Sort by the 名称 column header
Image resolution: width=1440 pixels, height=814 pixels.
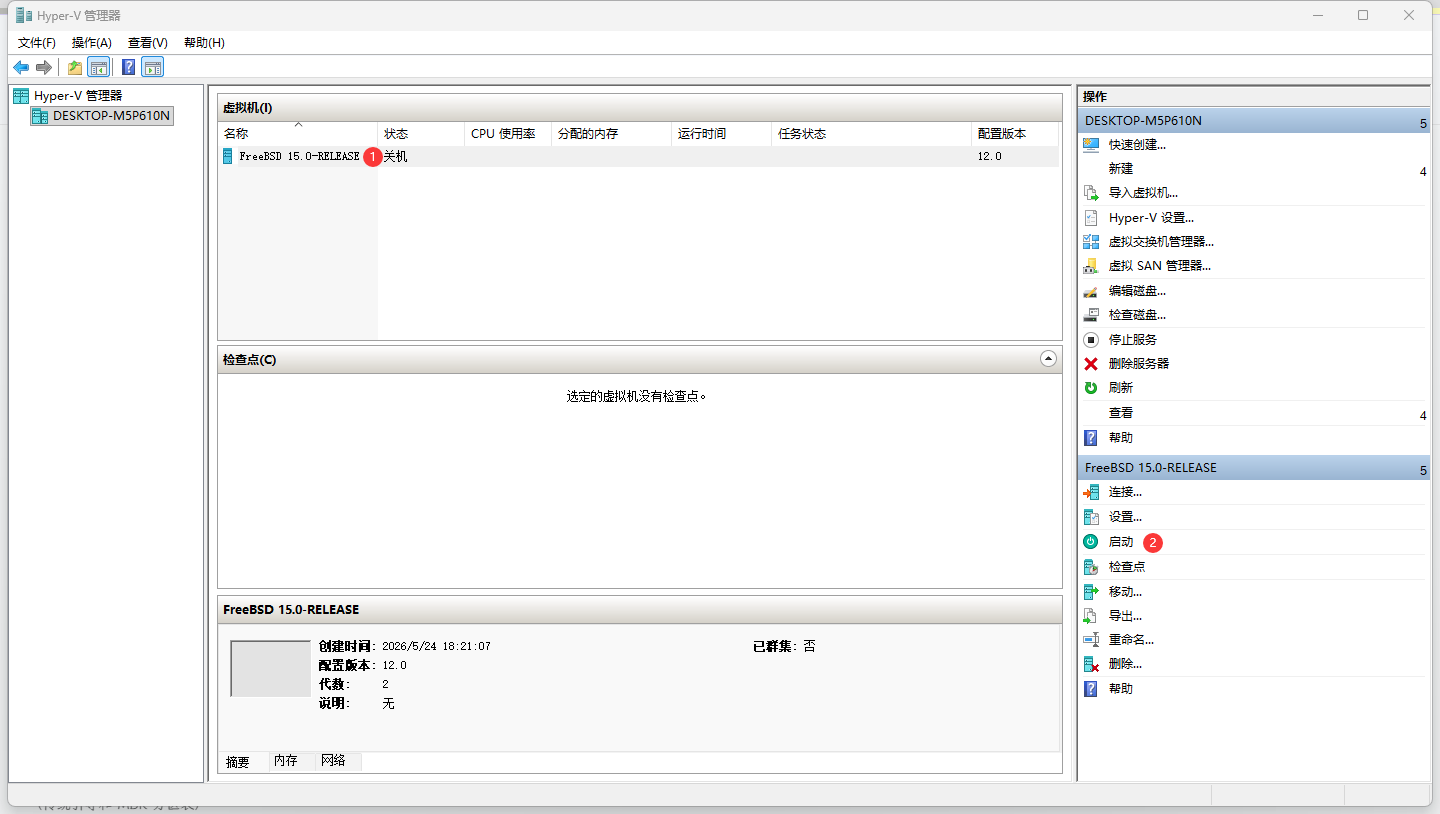tap(298, 134)
